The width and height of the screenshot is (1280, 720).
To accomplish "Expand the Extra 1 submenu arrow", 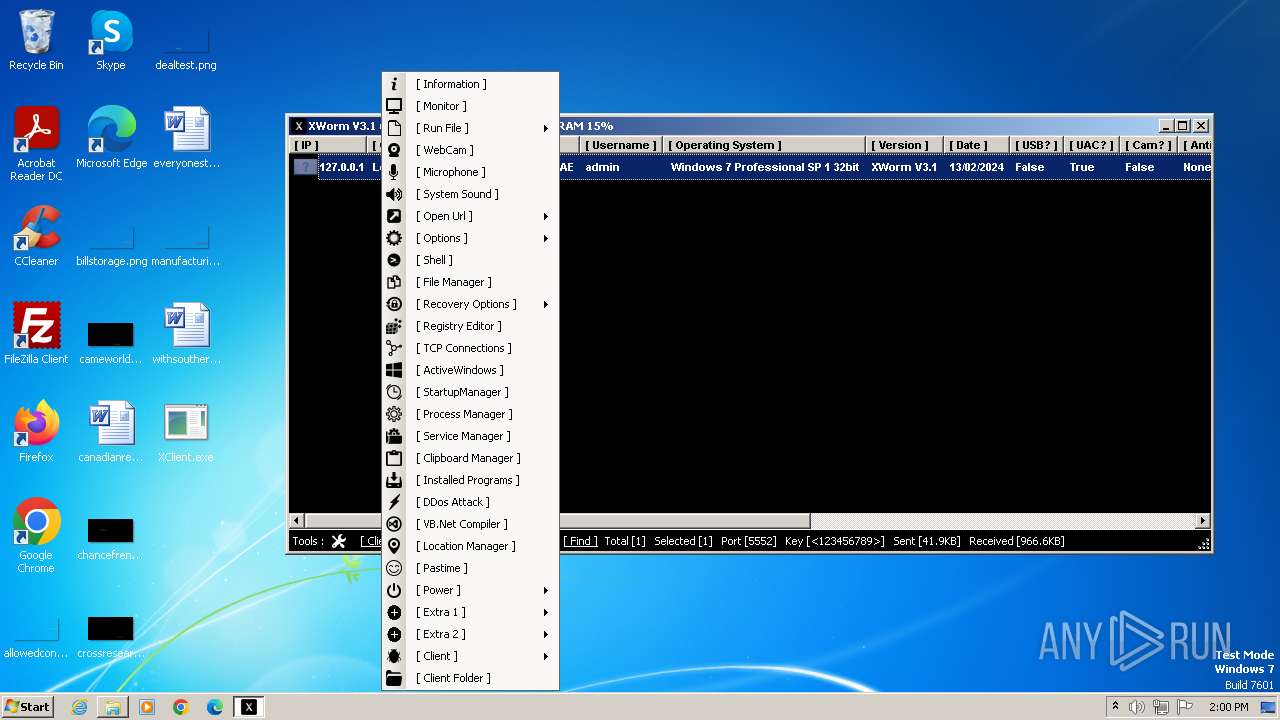I will coord(546,612).
